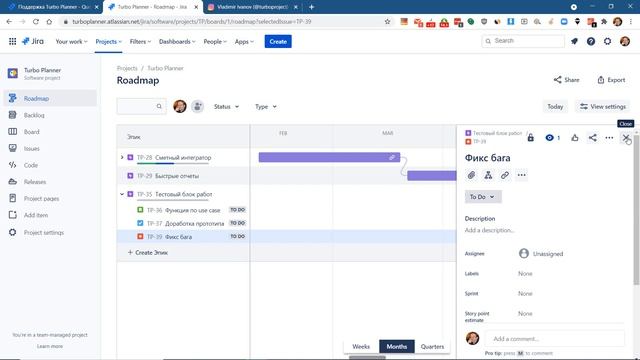Select the TP-36 story row
Image resolution: width=640 pixels, height=360 pixels.
(183, 210)
